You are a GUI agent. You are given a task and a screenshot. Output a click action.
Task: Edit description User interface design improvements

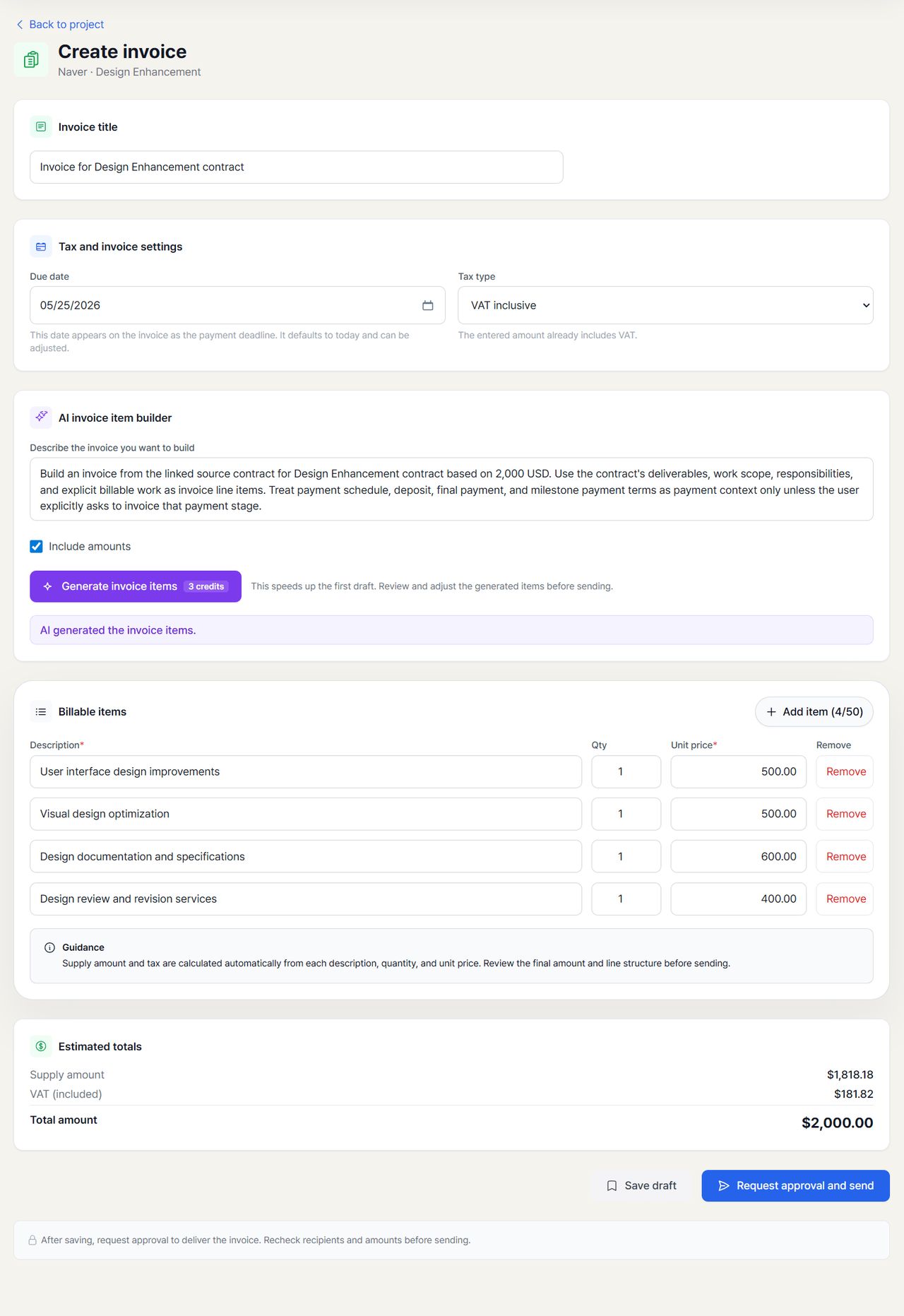pyautogui.click(x=306, y=771)
